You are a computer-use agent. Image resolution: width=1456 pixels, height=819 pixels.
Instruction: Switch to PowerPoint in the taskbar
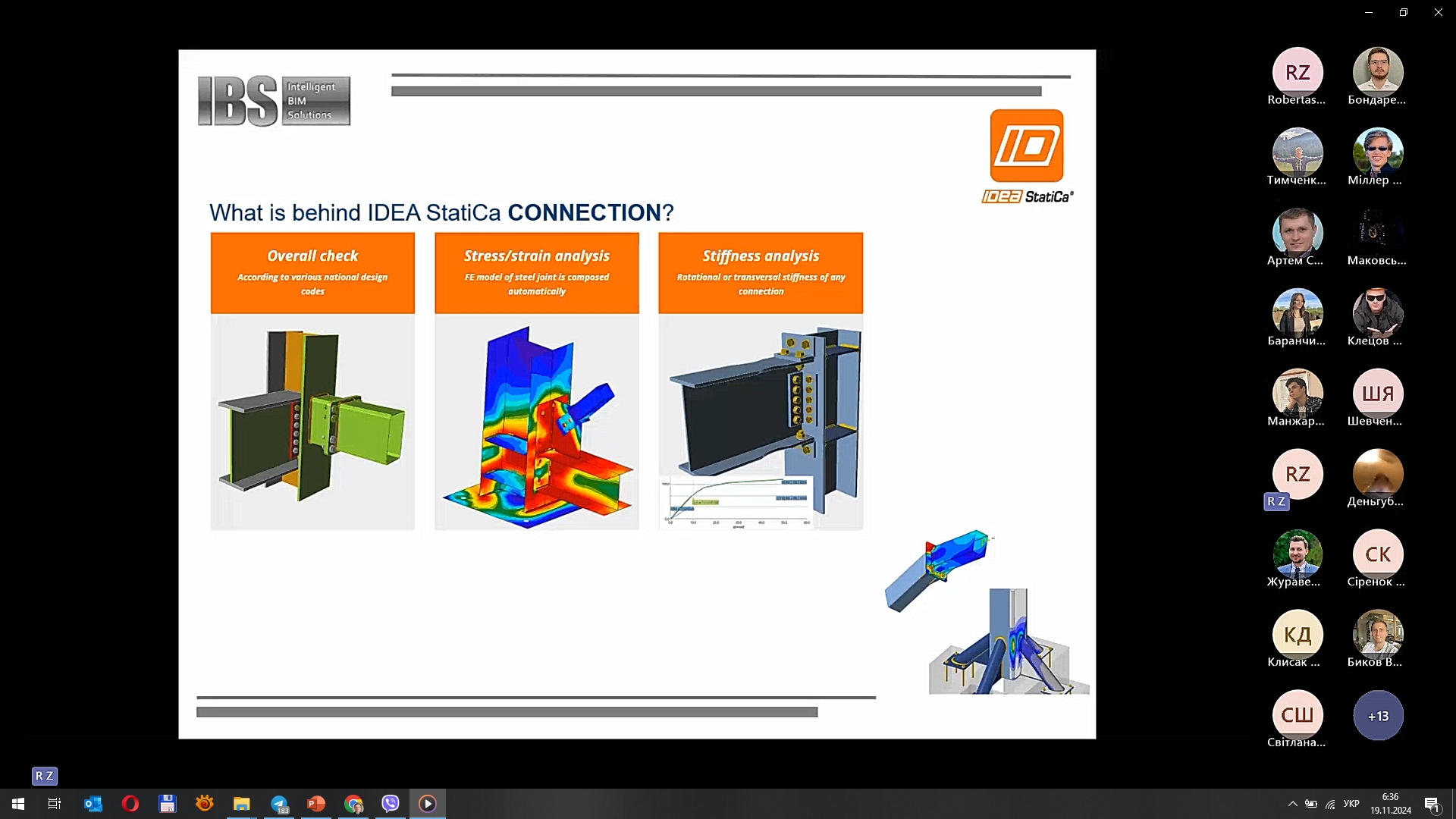[x=316, y=804]
